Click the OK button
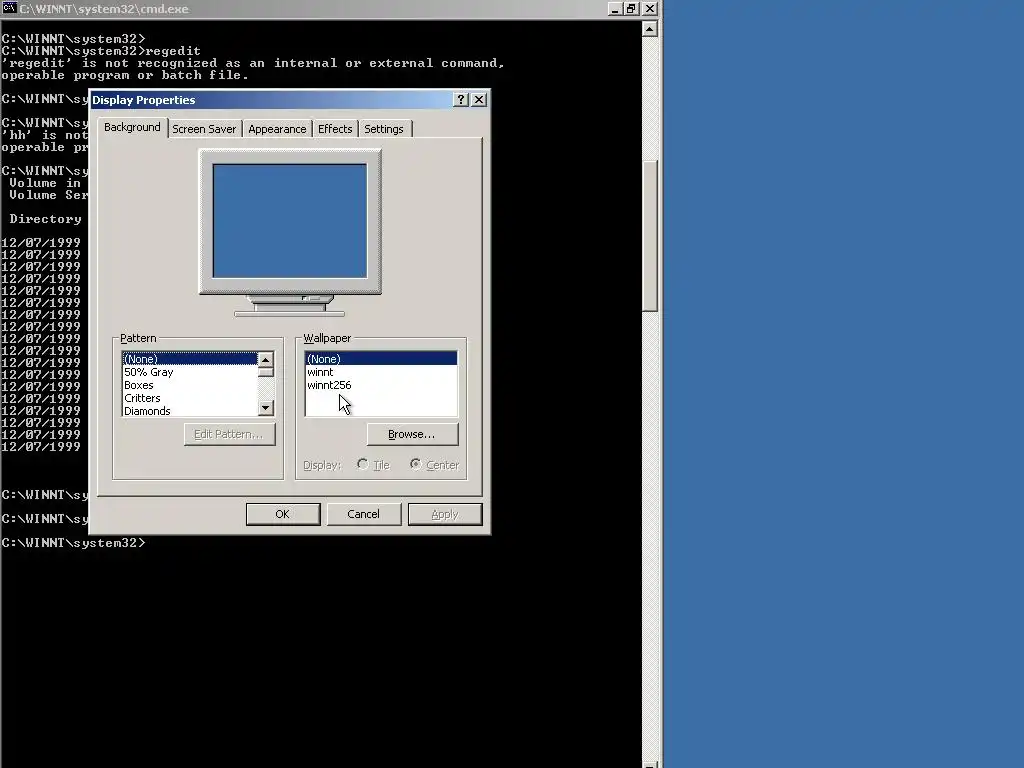The width and height of the screenshot is (1024, 768). pyautogui.click(x=283, y=514)
